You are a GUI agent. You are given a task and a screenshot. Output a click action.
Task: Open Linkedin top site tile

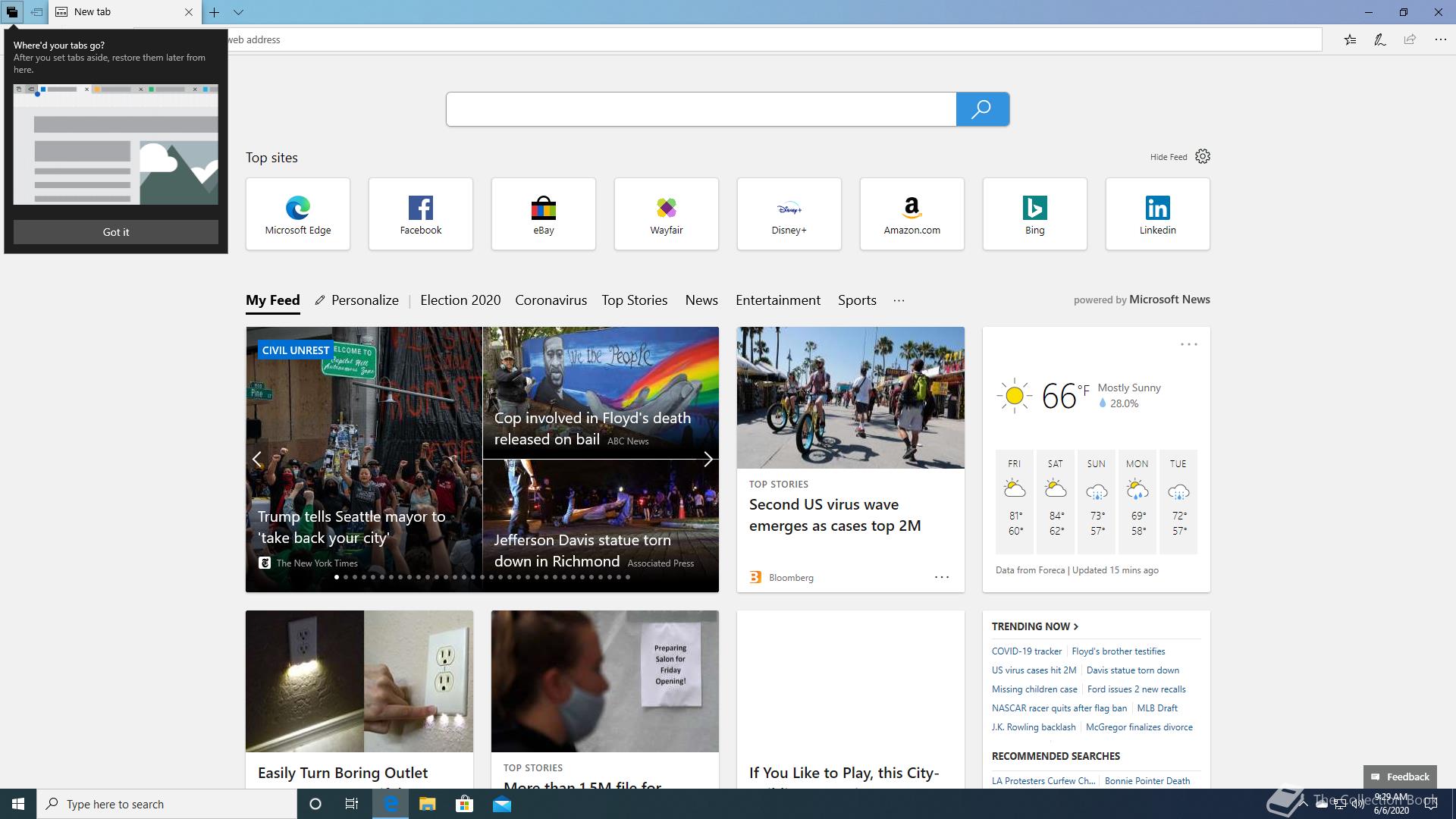1158,214
